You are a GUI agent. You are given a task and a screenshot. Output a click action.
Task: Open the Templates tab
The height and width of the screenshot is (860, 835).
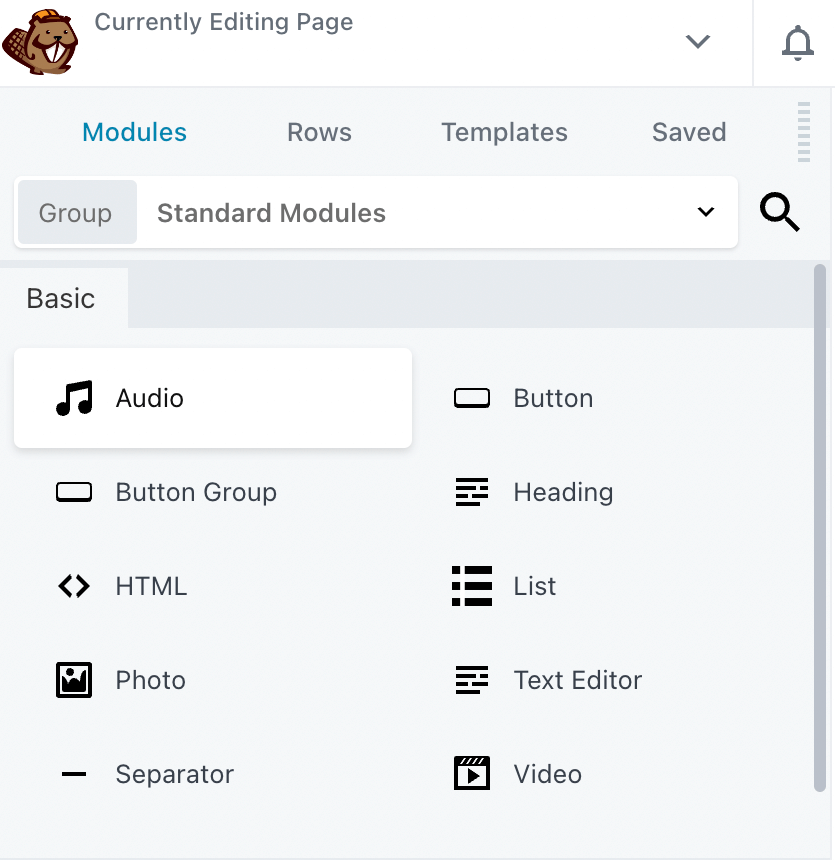tap(504, 131)
